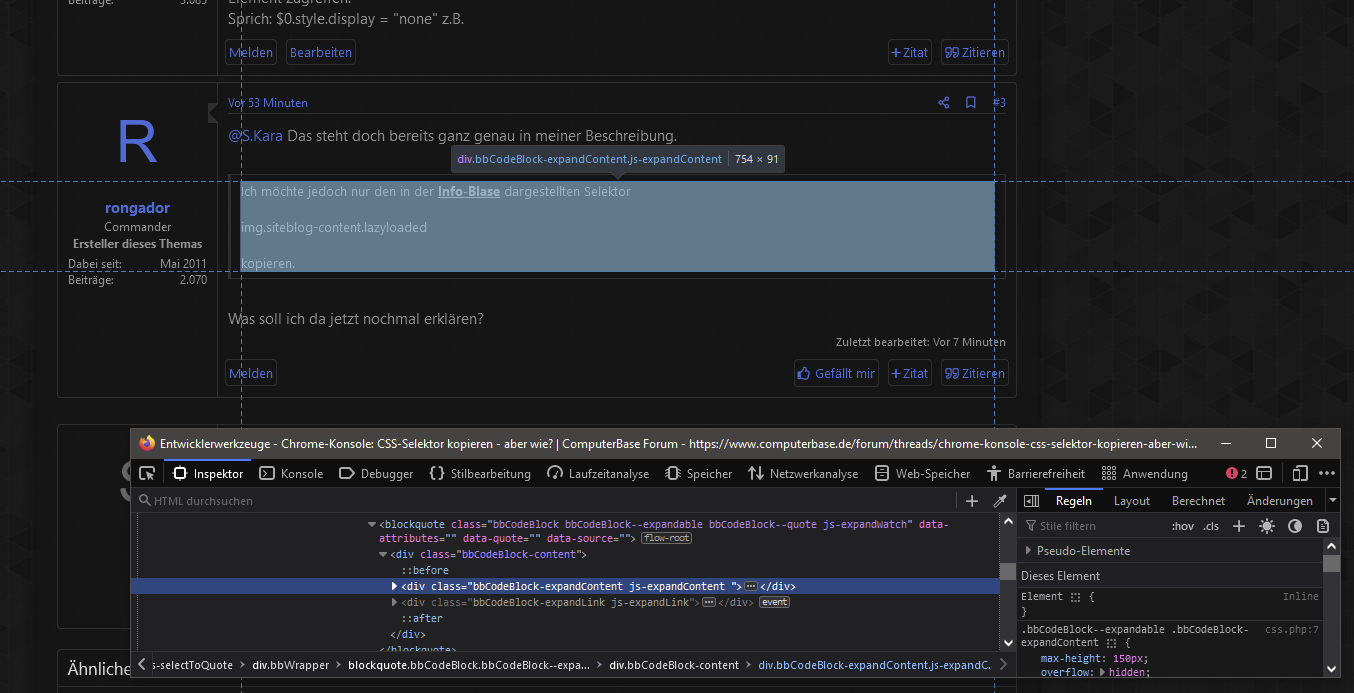The image size is (1354, 693).
Task: Open the Anwendung tab
Action: (1145, 474)
